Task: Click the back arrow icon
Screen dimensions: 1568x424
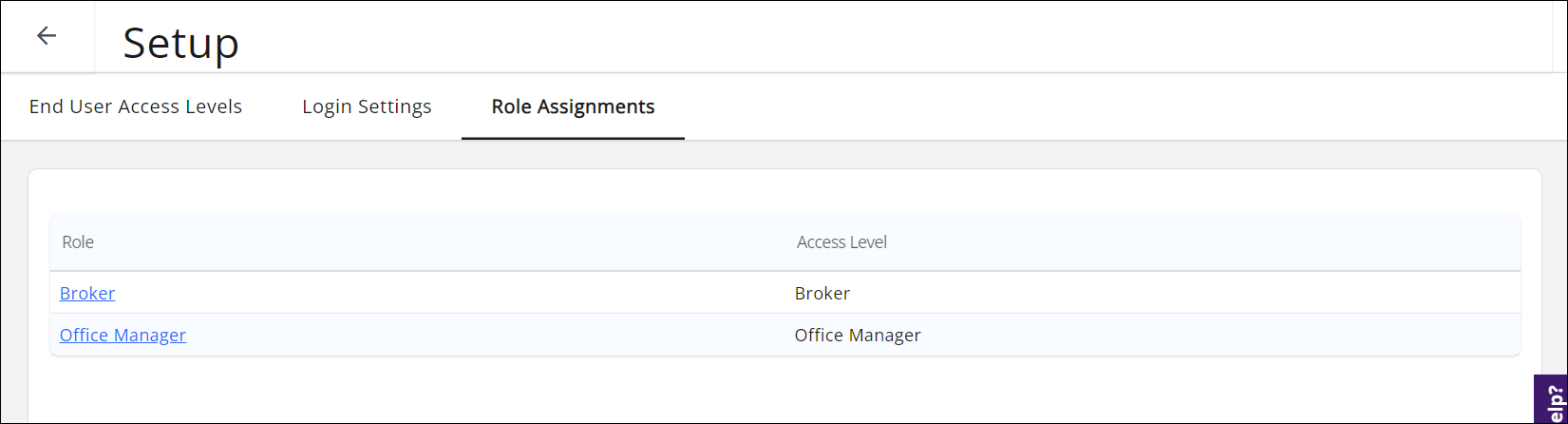Action: pos(47,36)
